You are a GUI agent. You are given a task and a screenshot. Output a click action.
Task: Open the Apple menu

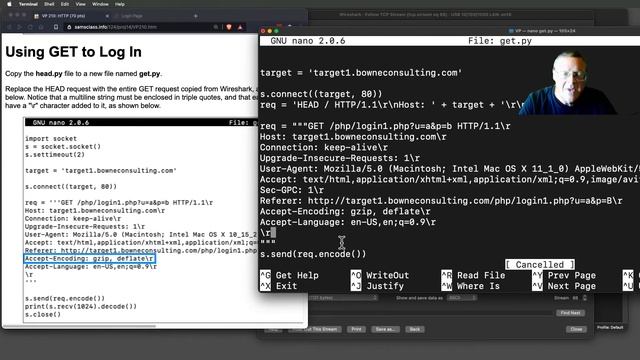pyautogui.click(x=9, y=4)
